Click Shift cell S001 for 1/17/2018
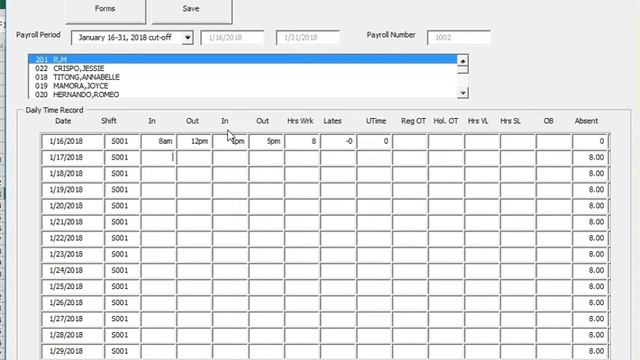 (122, 158)
